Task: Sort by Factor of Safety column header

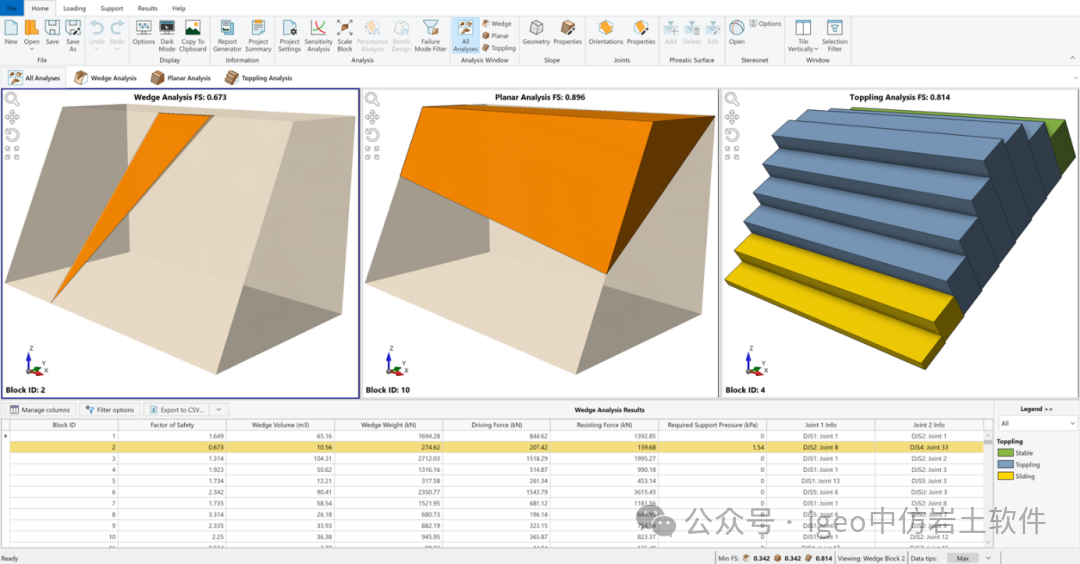Action: pyautogui.click(x=172, y=425)
